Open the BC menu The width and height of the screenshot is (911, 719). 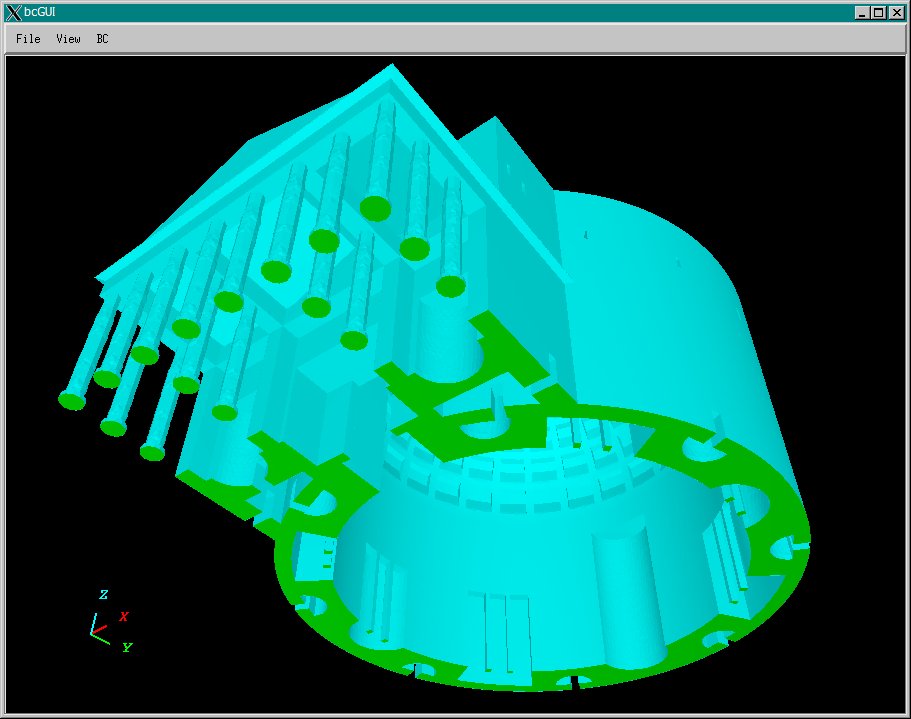(102, 39)
